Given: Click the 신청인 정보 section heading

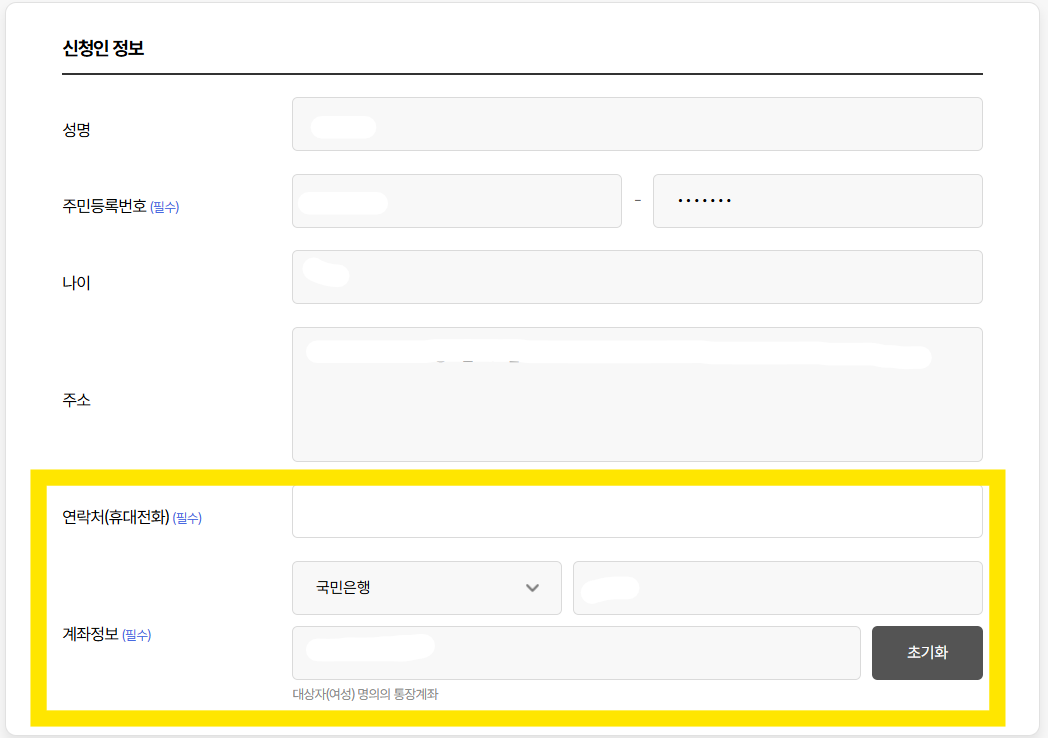Looking at the screenshot, I should tap(103, 48).
